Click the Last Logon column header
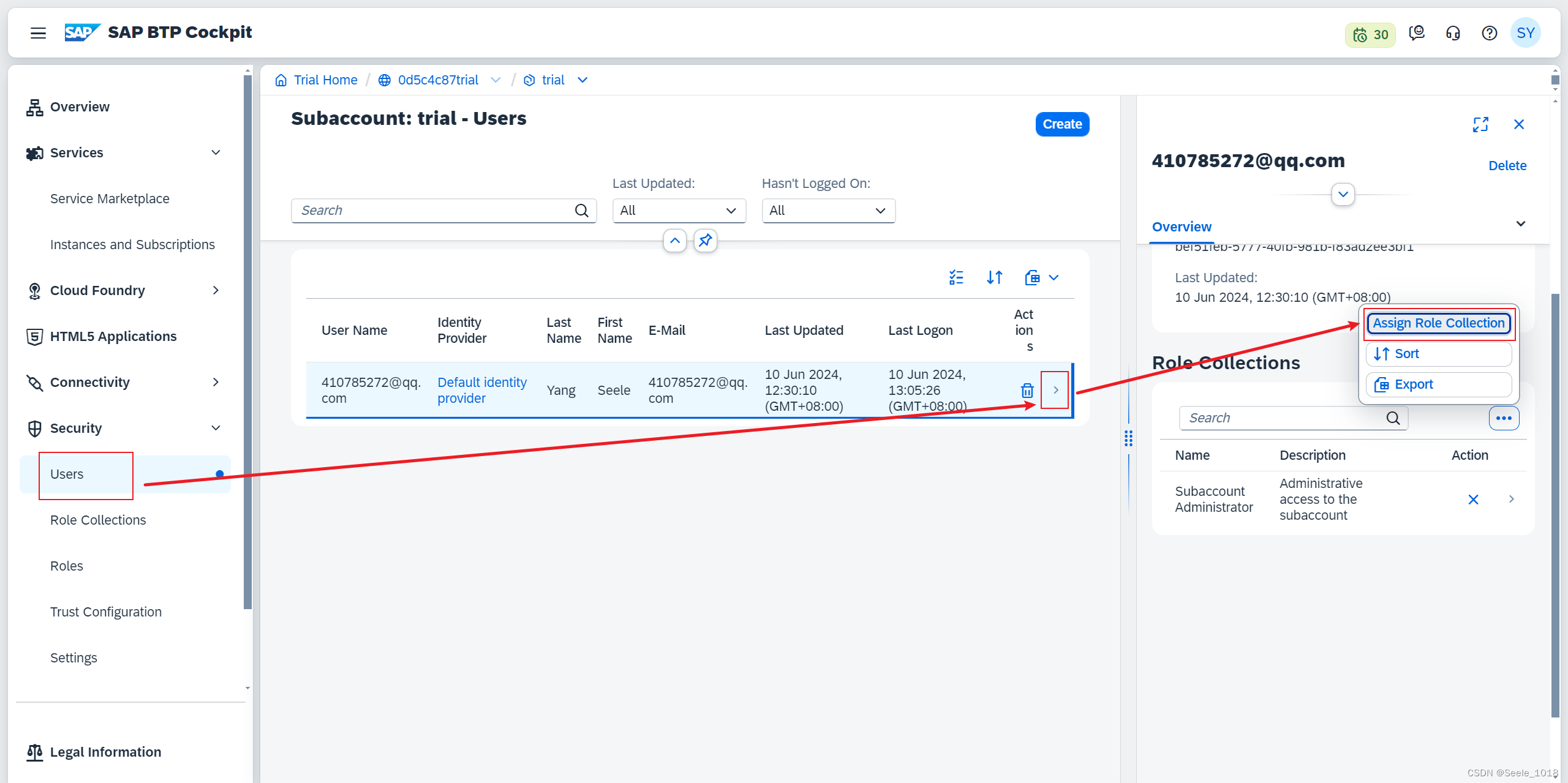The width and height of the screenshot is (1568, 783). [x=920, y=331]
